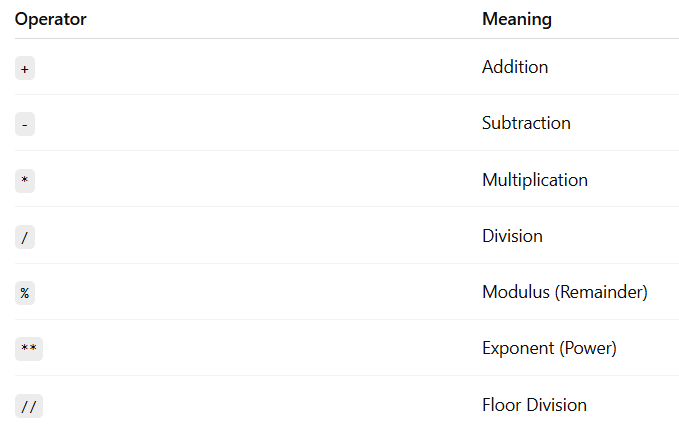Select the (Remainder) text in parentheses

[601, 292]
